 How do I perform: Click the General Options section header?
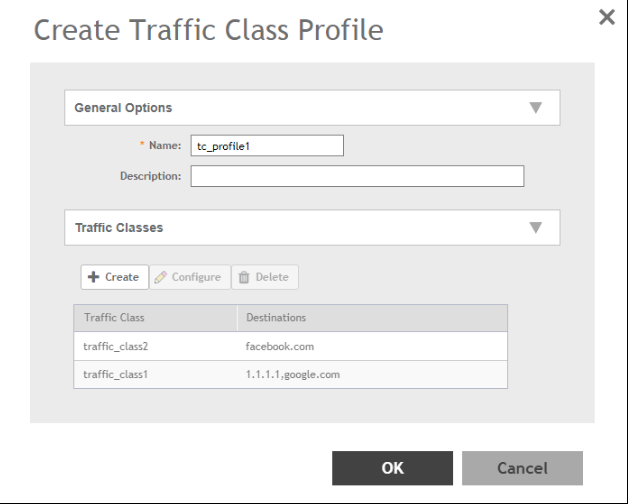tap(124, 108)
